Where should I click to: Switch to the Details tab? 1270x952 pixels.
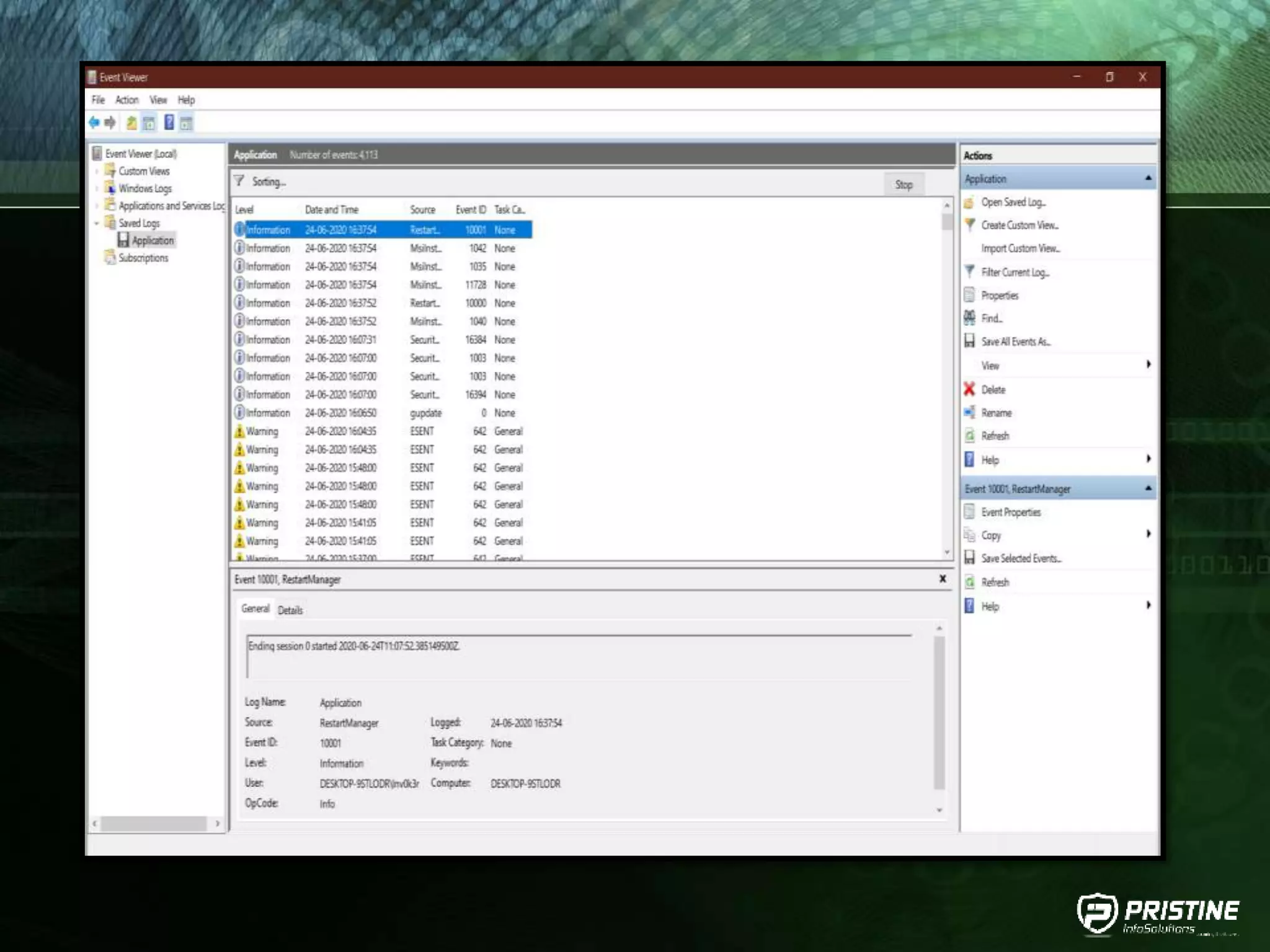click(290, 610)
